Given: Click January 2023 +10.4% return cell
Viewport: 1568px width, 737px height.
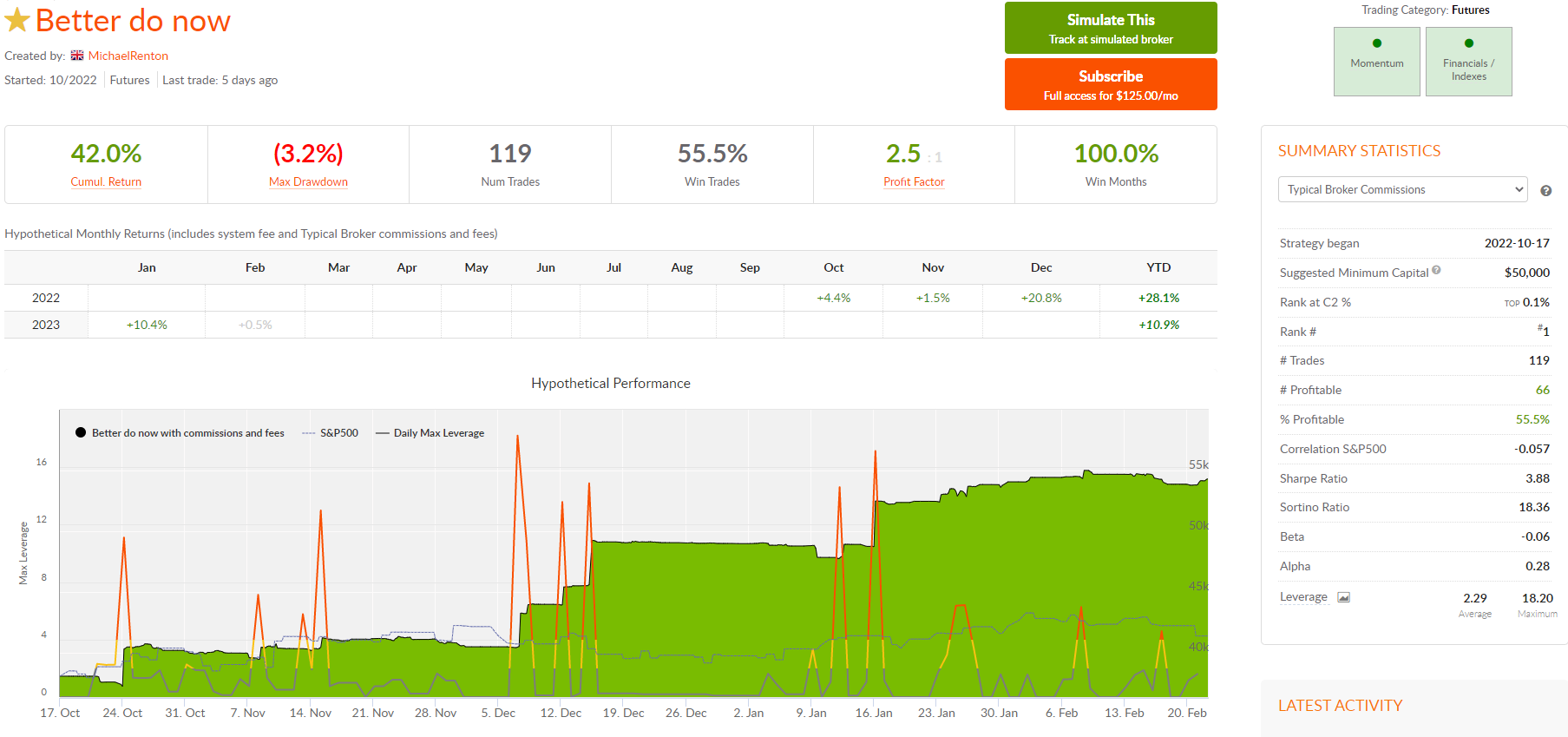Looking at the screenshot, I should click(147, 325).
